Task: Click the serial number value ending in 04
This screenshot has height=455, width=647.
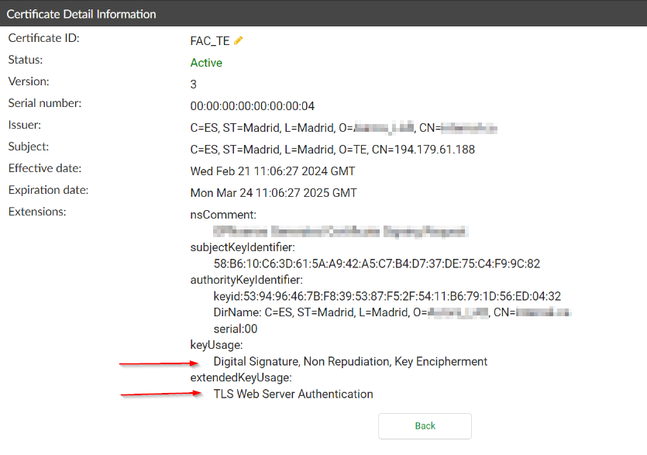Action: point(252,106)
